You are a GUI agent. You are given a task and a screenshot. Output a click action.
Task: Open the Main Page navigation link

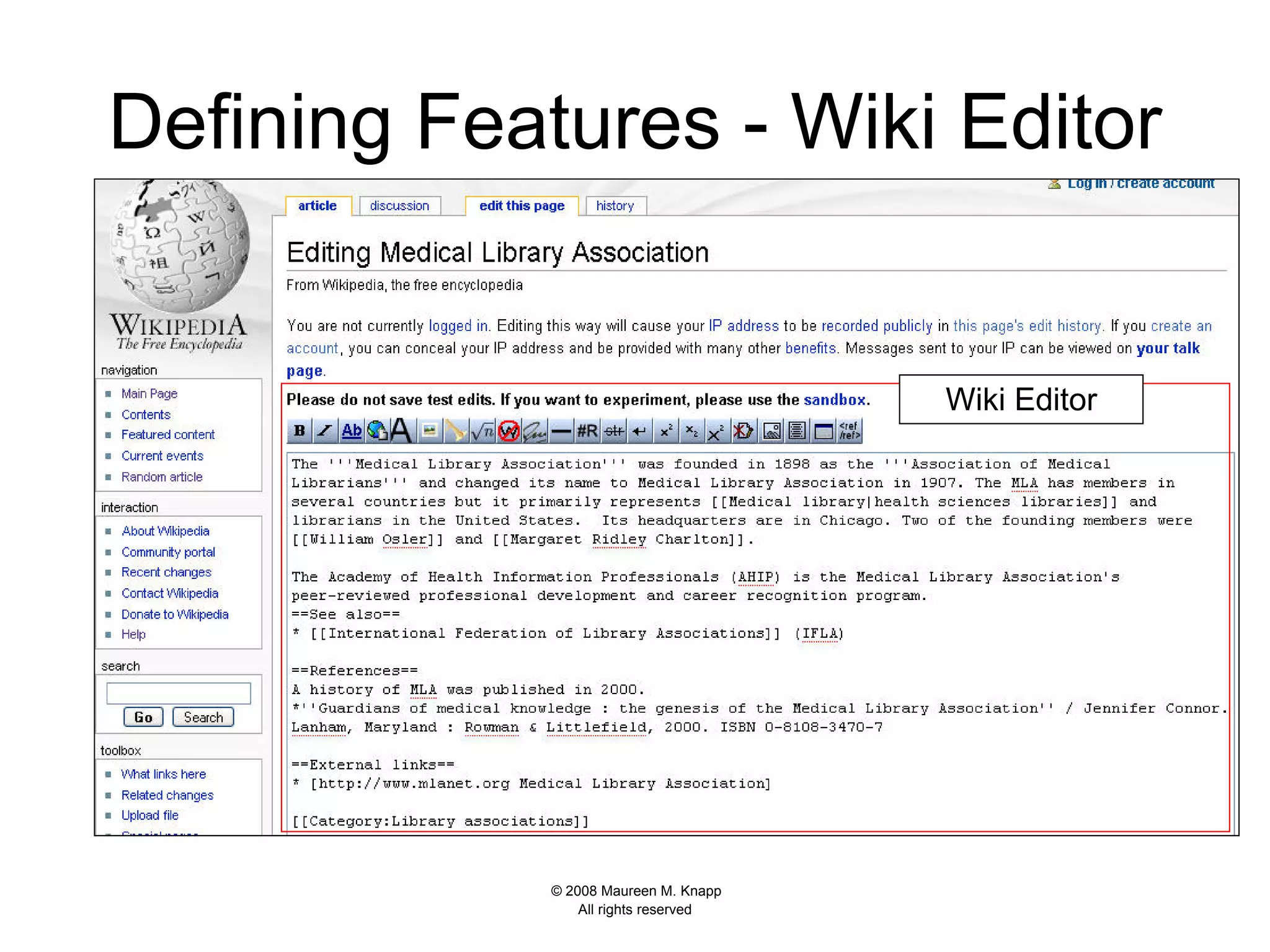(x=149, y=394)
